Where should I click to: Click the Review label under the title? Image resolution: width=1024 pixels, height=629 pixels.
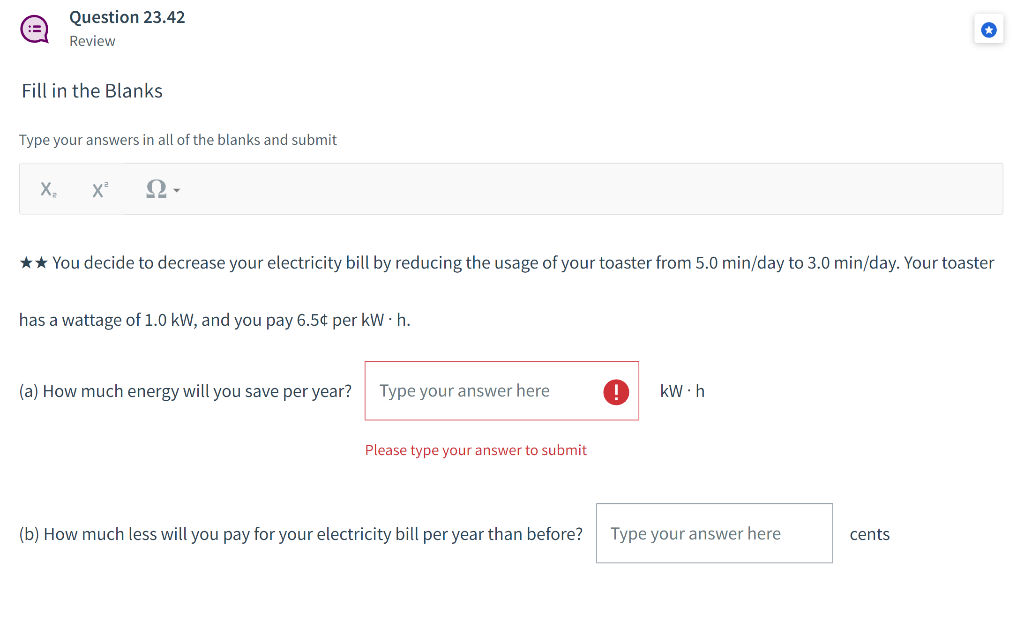(x=92, y=41)
